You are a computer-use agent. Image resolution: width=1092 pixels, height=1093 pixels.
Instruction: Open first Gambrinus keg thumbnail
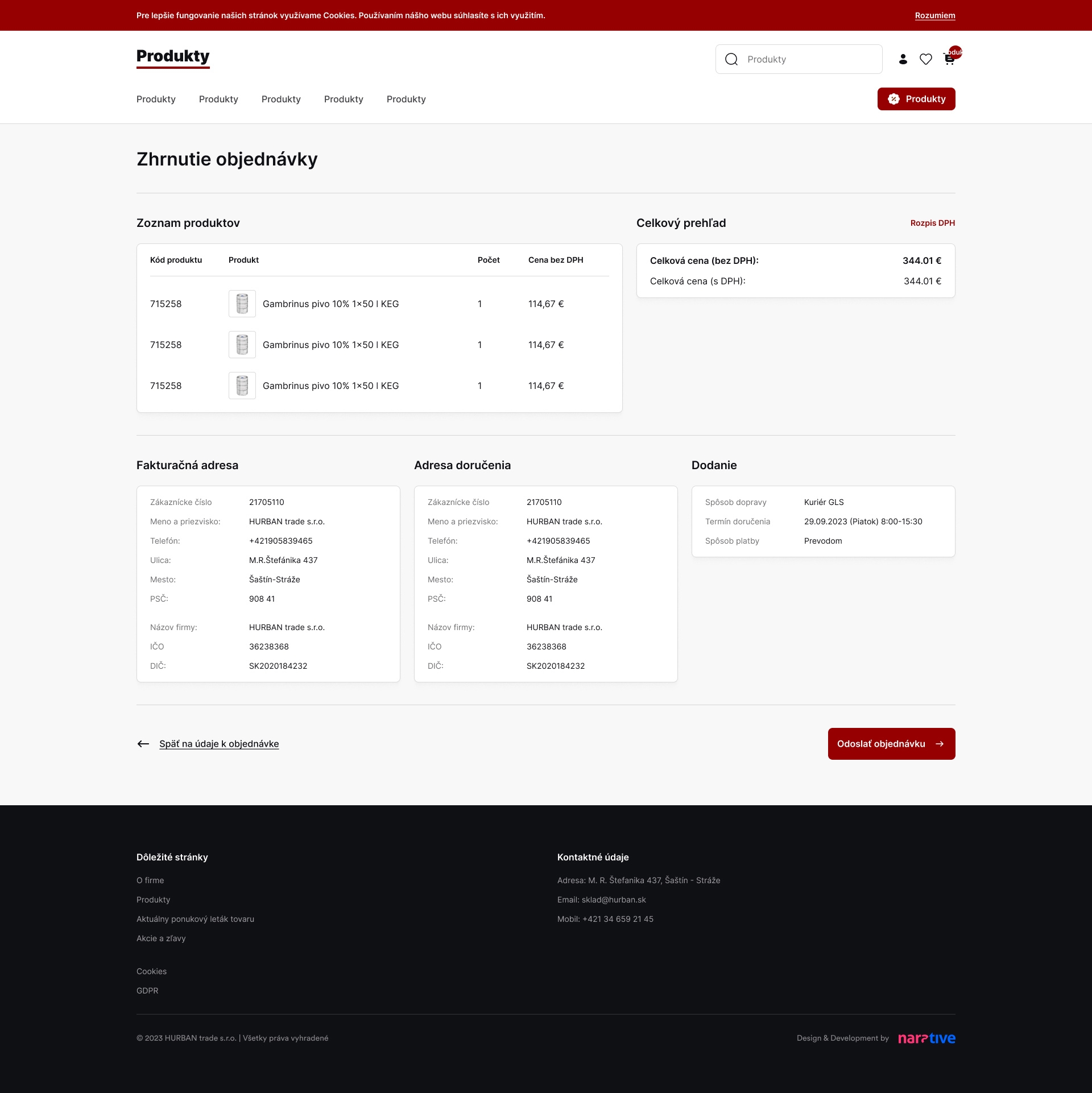point(242,304)
